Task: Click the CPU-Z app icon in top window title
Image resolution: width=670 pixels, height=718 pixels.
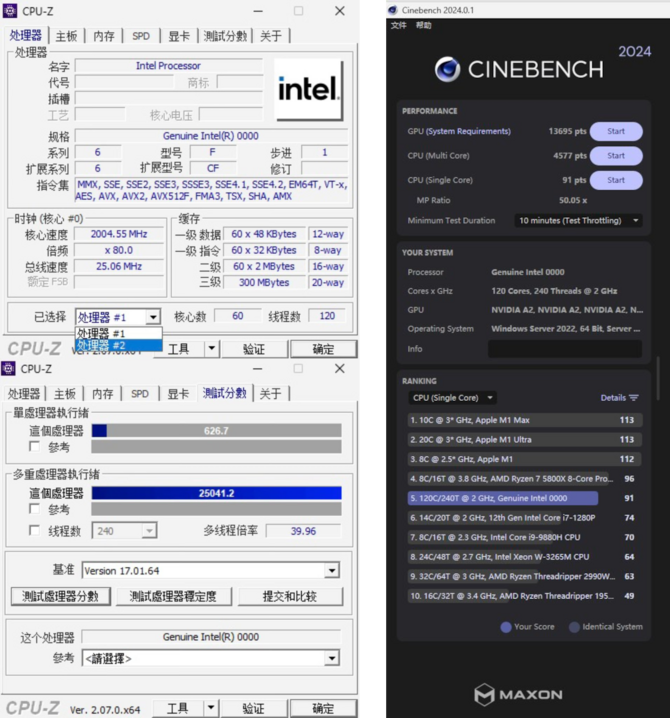Action: click(x=10, y=11)
